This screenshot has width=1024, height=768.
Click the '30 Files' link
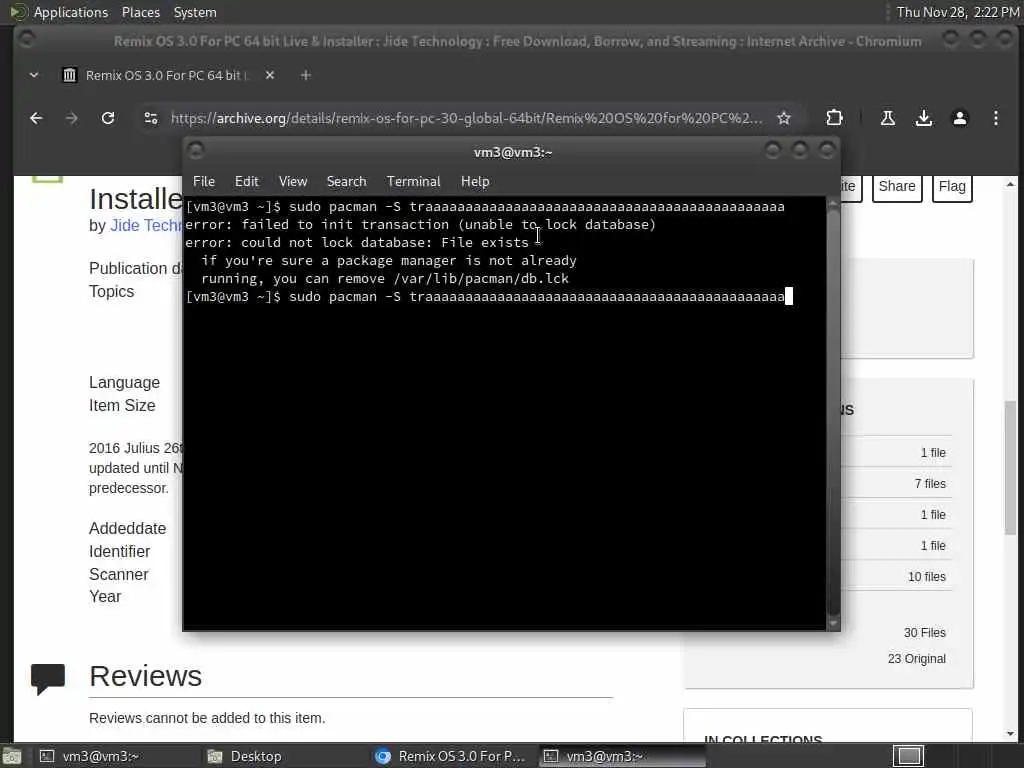(924, 633)
